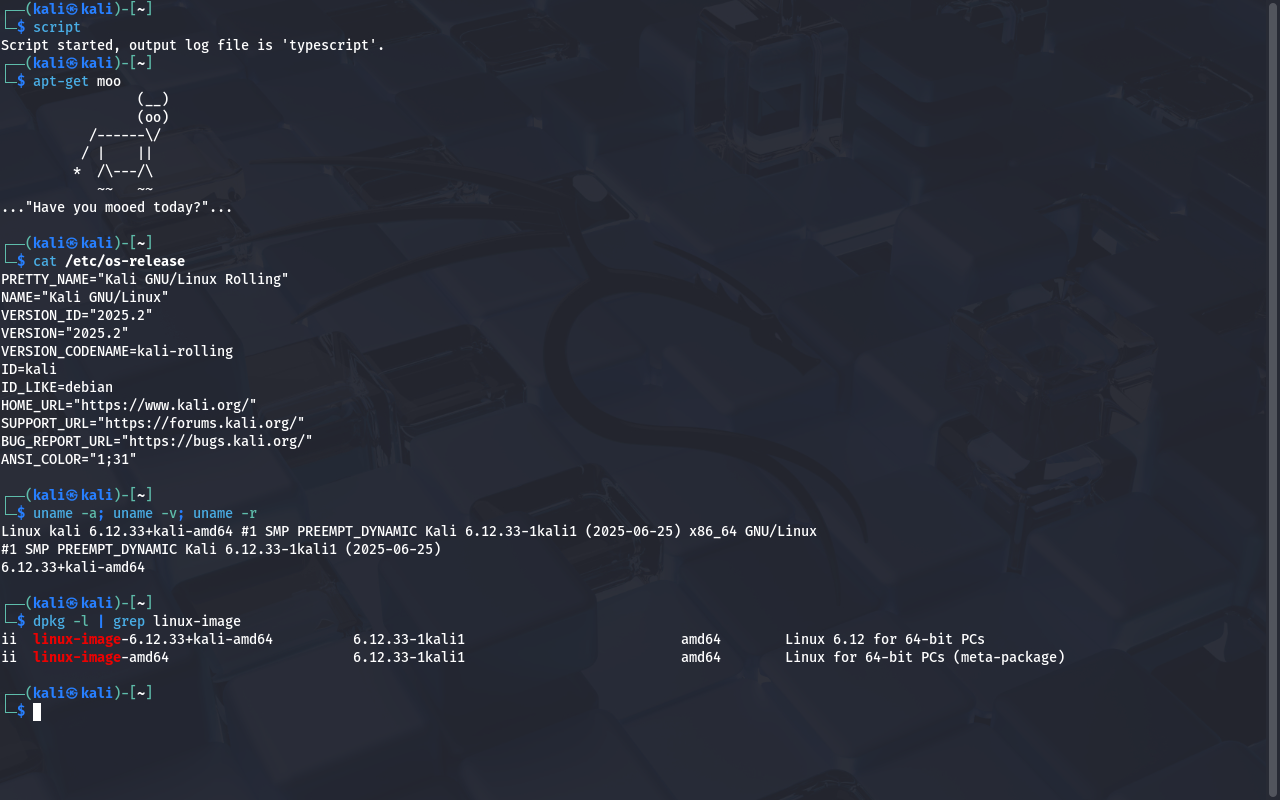Screen dimensions: 1280x800
Task: Open the https://bugs.kali.org/ bug report link
Action: (x=213, y=441)
